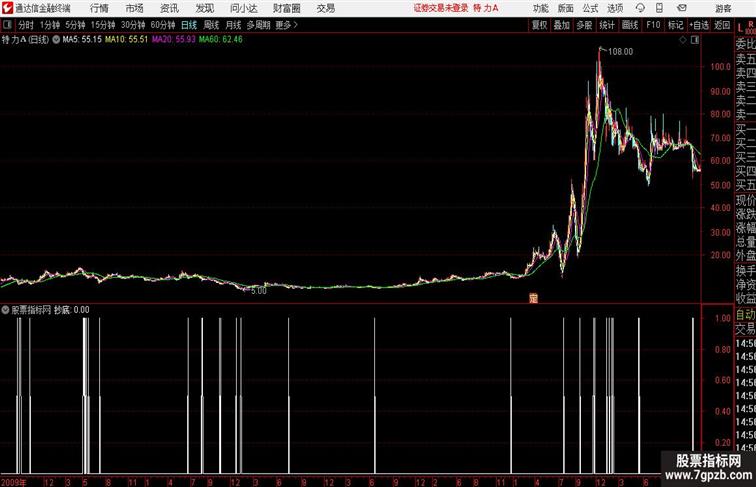Click the 自动 label in right panel

745,315
